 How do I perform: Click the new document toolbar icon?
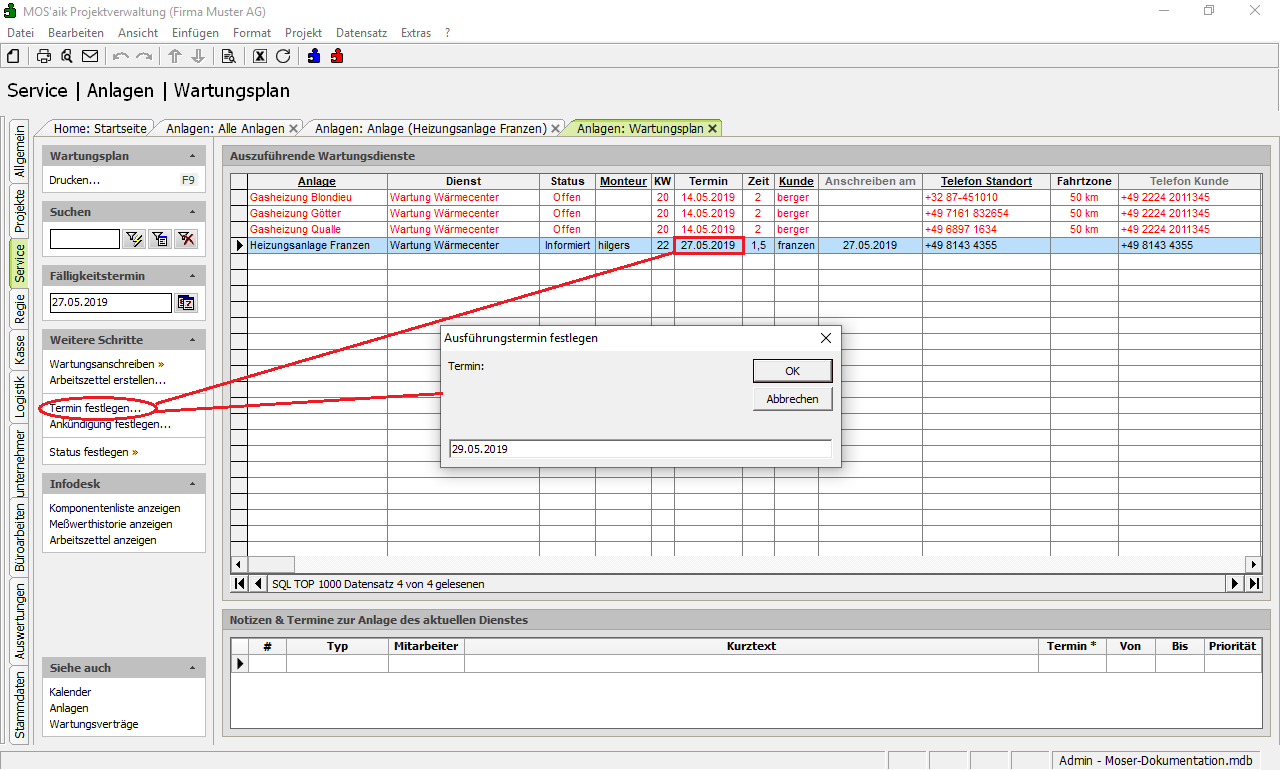tap(13, 56)
